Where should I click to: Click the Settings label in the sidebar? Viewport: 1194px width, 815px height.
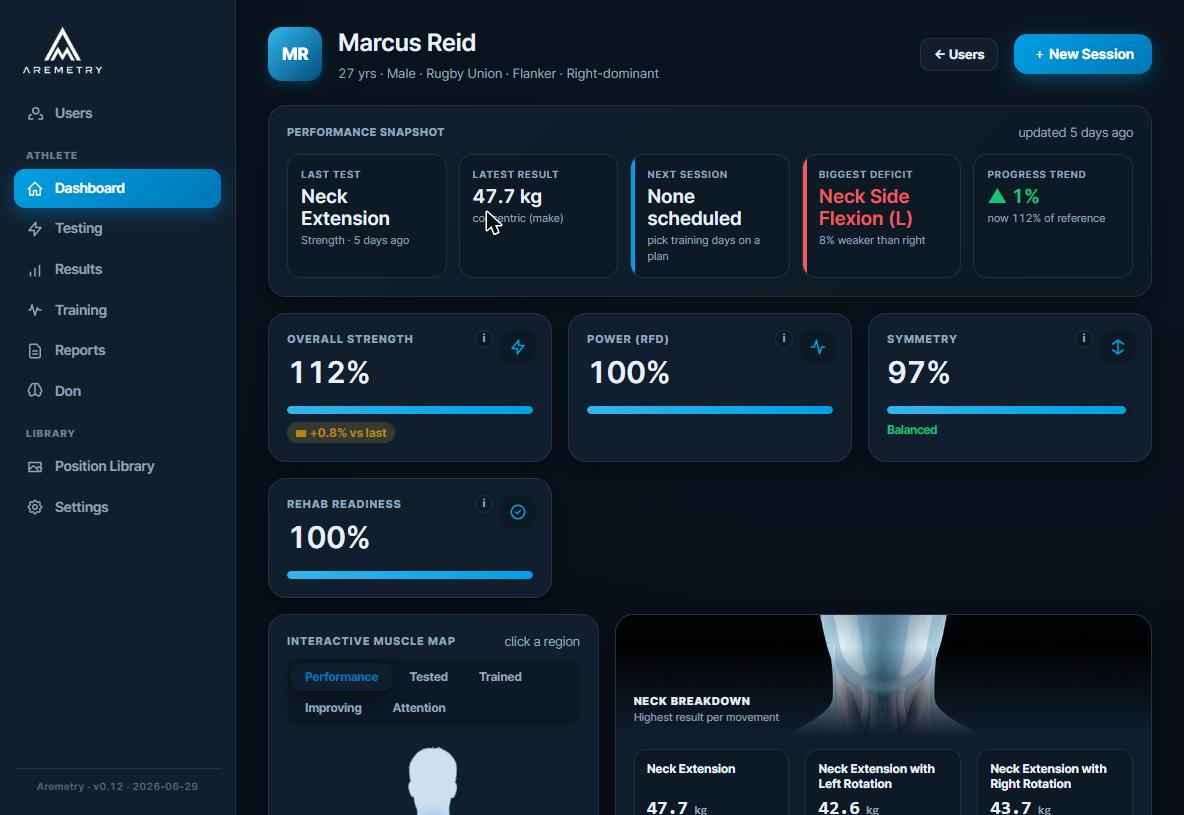click(81, 507)
